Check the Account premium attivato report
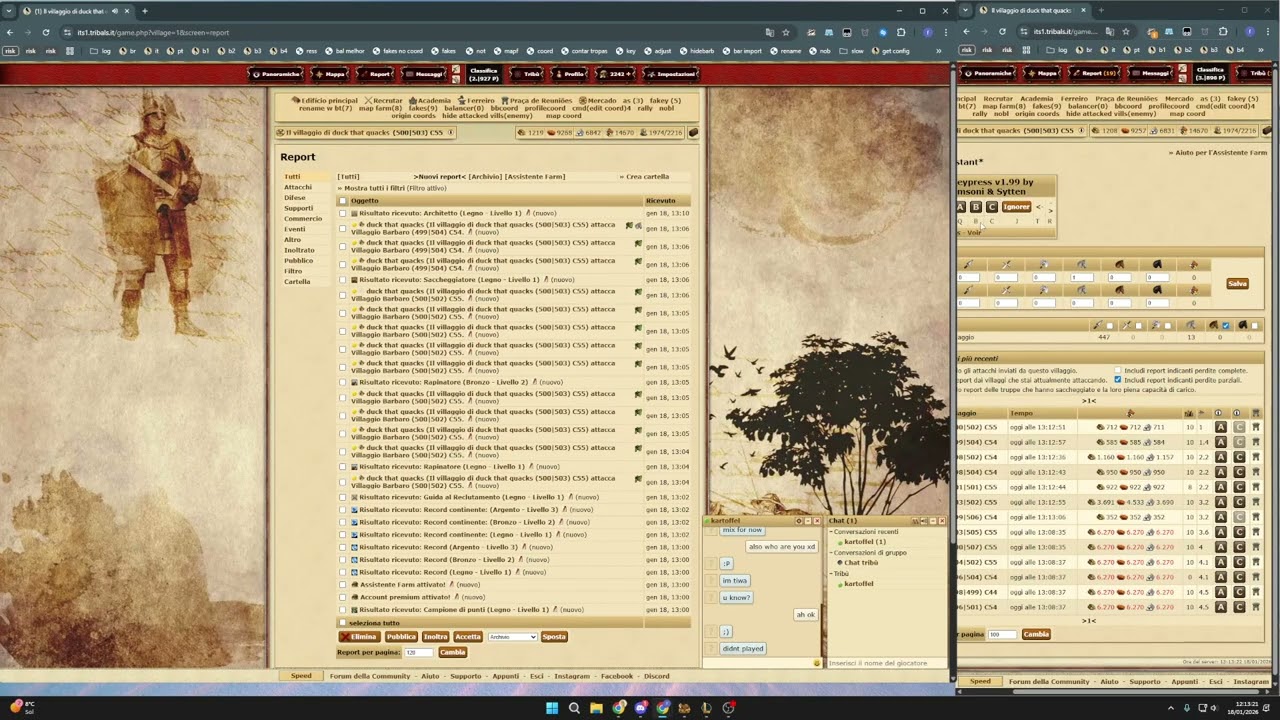 click(x=343, y=597)
